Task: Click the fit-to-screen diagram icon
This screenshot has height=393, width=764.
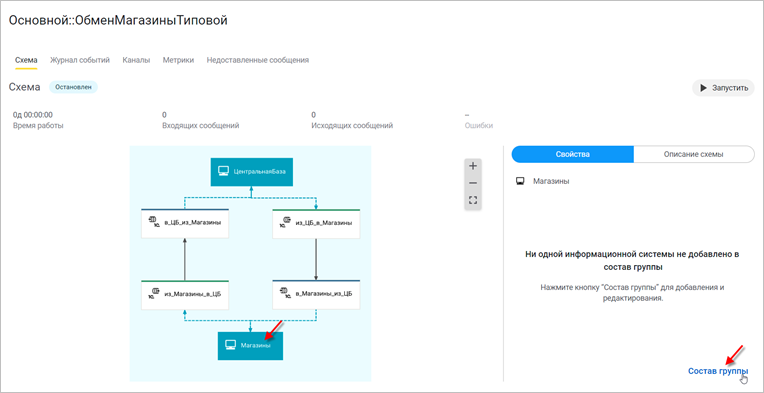Action: [x=473, y=200]
